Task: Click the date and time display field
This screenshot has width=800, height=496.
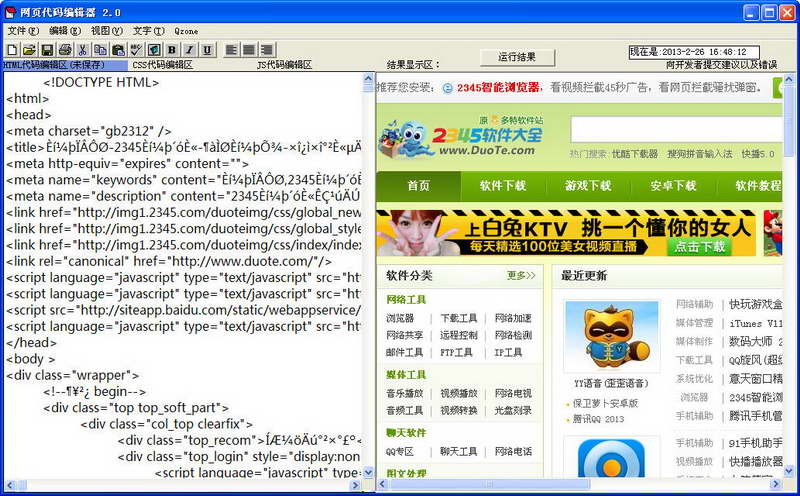Action: 694,52
